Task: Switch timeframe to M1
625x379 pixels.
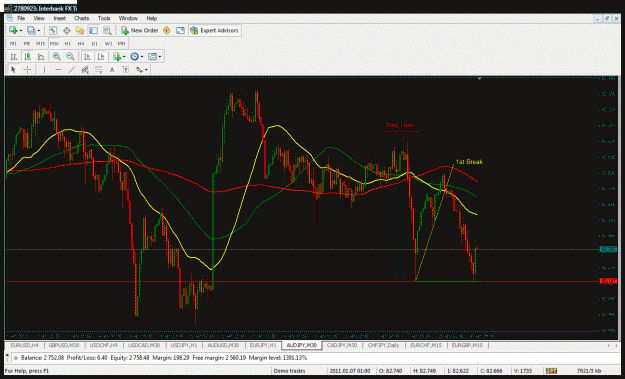Action: point(13,43)
